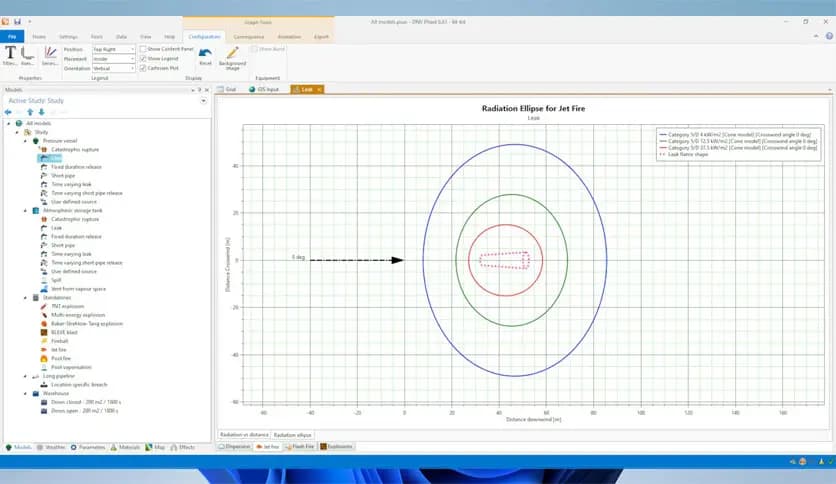Open the Grid document tab

227,90
